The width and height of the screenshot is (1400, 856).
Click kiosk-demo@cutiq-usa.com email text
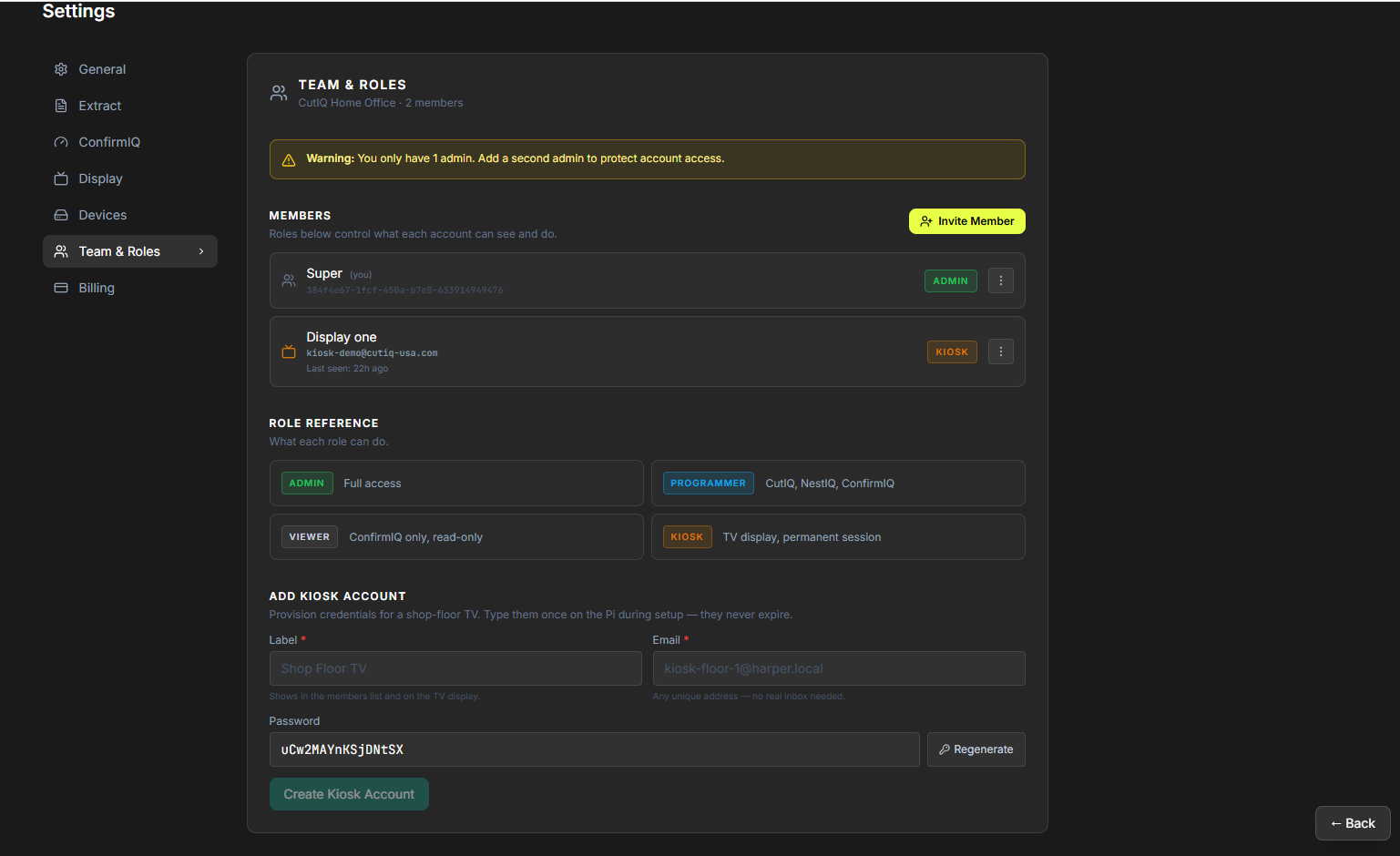(x=372, y=353)
